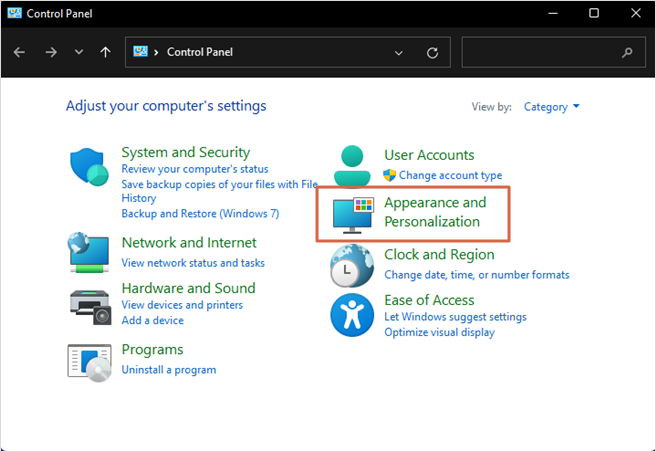The height and width of the screenshot is (452, 656).
Task: Open the View by Category dropdown
Action: pos(551,107)
